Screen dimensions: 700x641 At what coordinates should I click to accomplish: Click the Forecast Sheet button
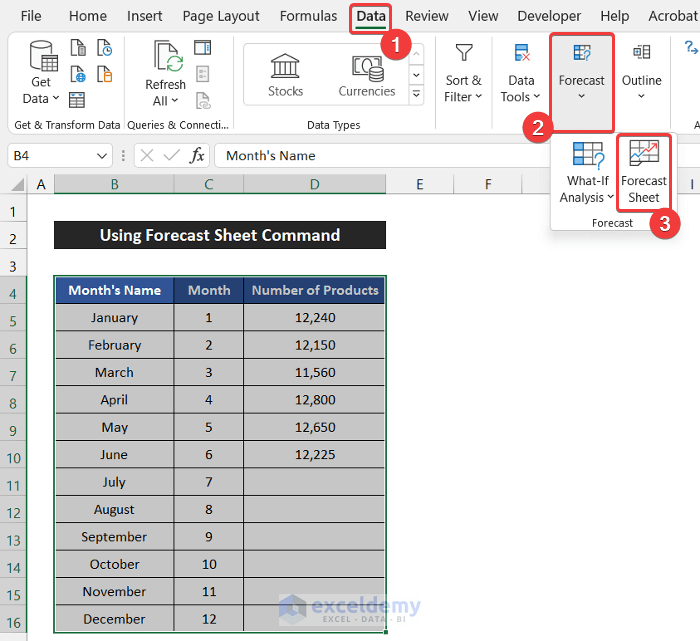[643, 172]
